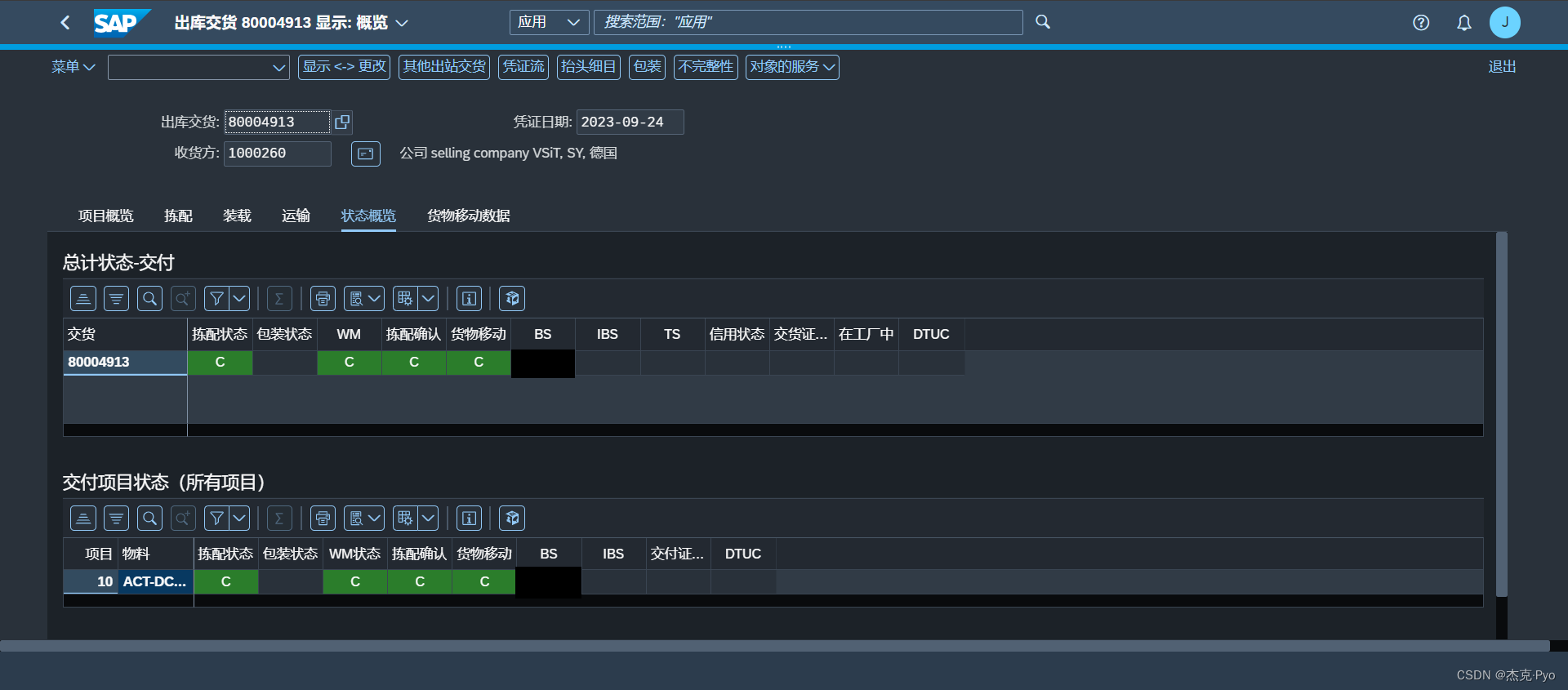The width and height of the screenshot is (1568, 690).
Task: Information icon in 总计状态-交付 toolbar
Action: tap(469, 299)
